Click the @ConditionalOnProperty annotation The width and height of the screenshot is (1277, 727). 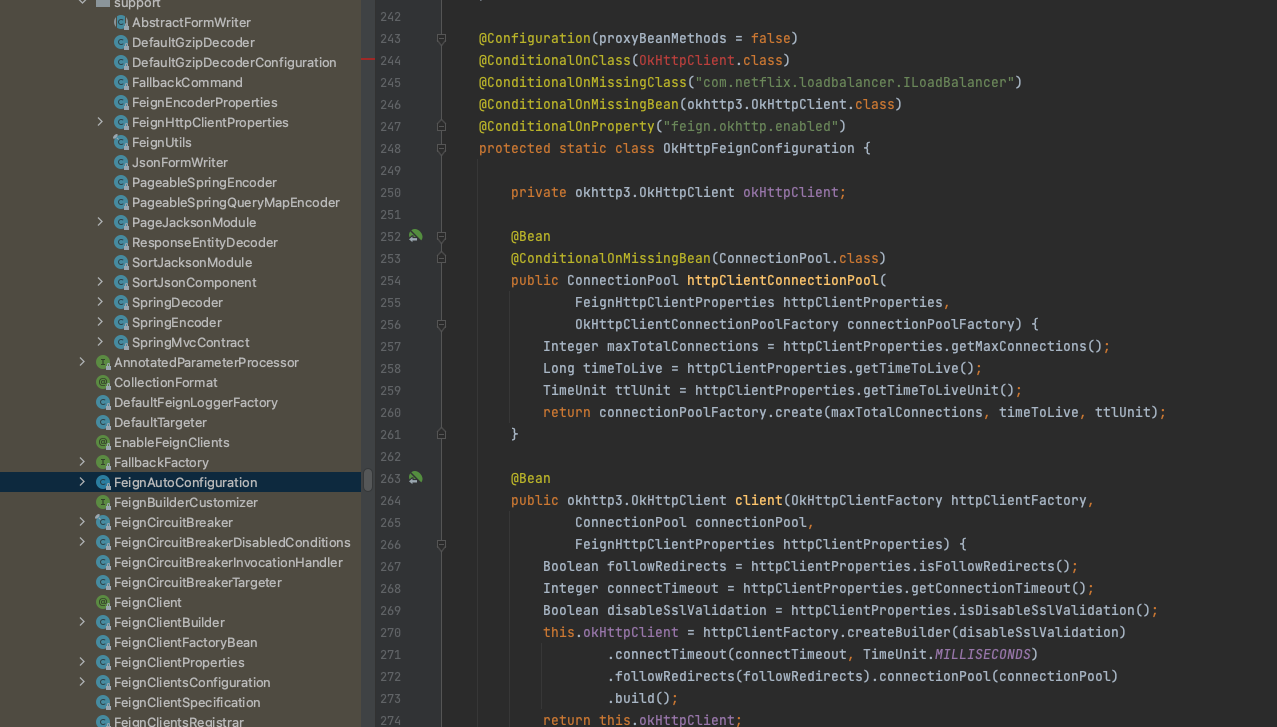click(x=567, y=126)
